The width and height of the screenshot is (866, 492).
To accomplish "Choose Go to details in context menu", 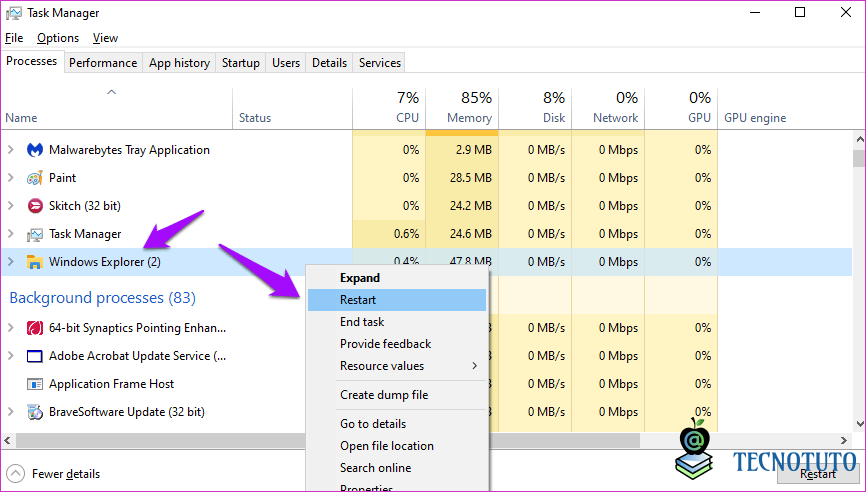I will (x=397, y=424).
